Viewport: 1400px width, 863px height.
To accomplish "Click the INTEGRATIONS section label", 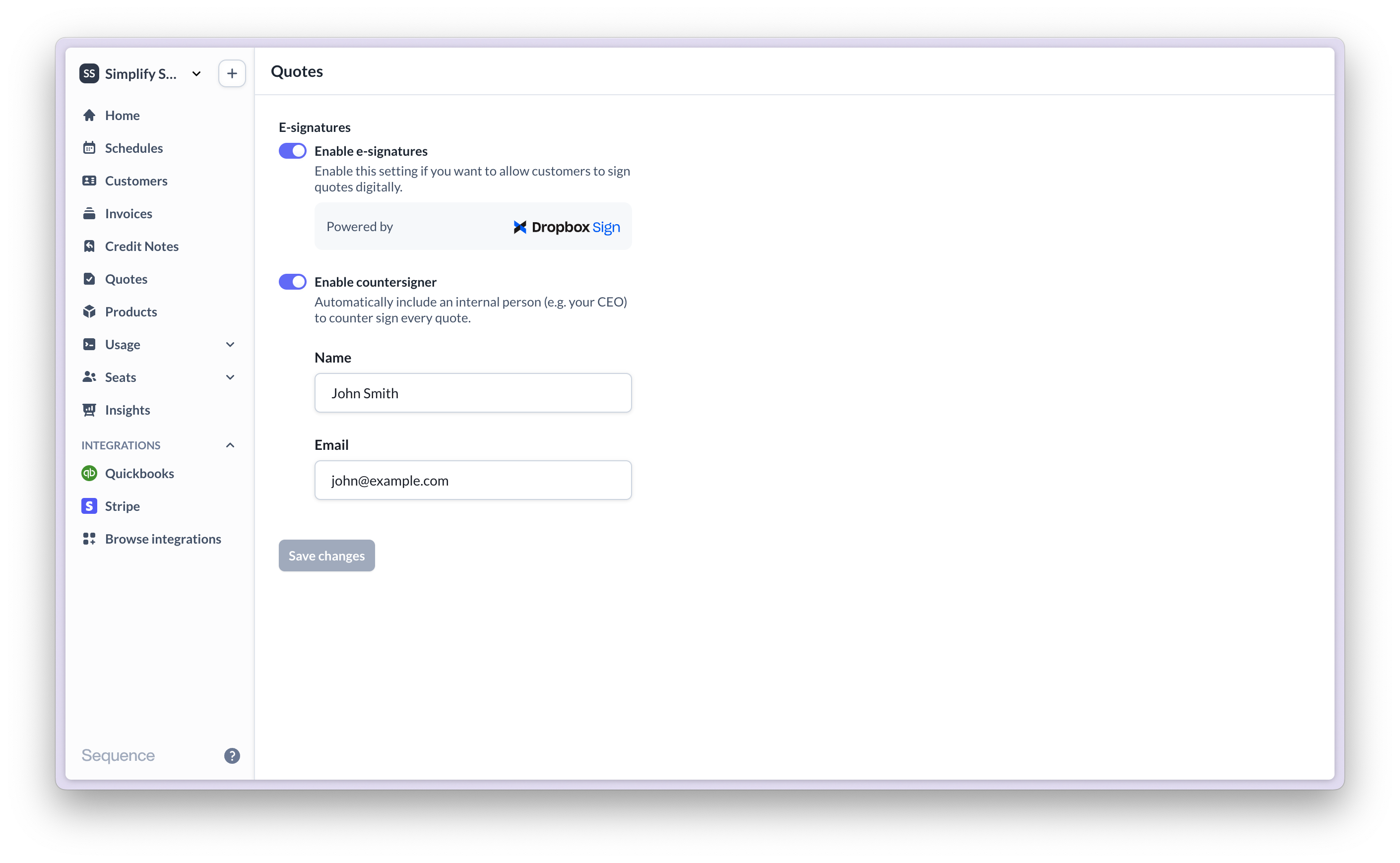I will (x=121, y=445).
